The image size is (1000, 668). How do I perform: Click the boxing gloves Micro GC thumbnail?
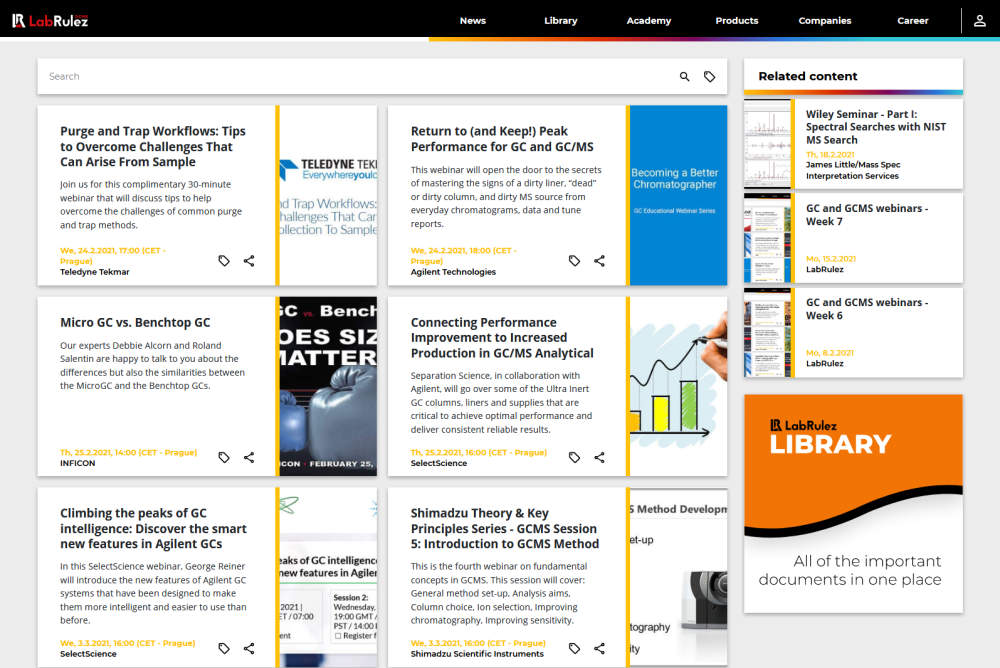[328, 387]
